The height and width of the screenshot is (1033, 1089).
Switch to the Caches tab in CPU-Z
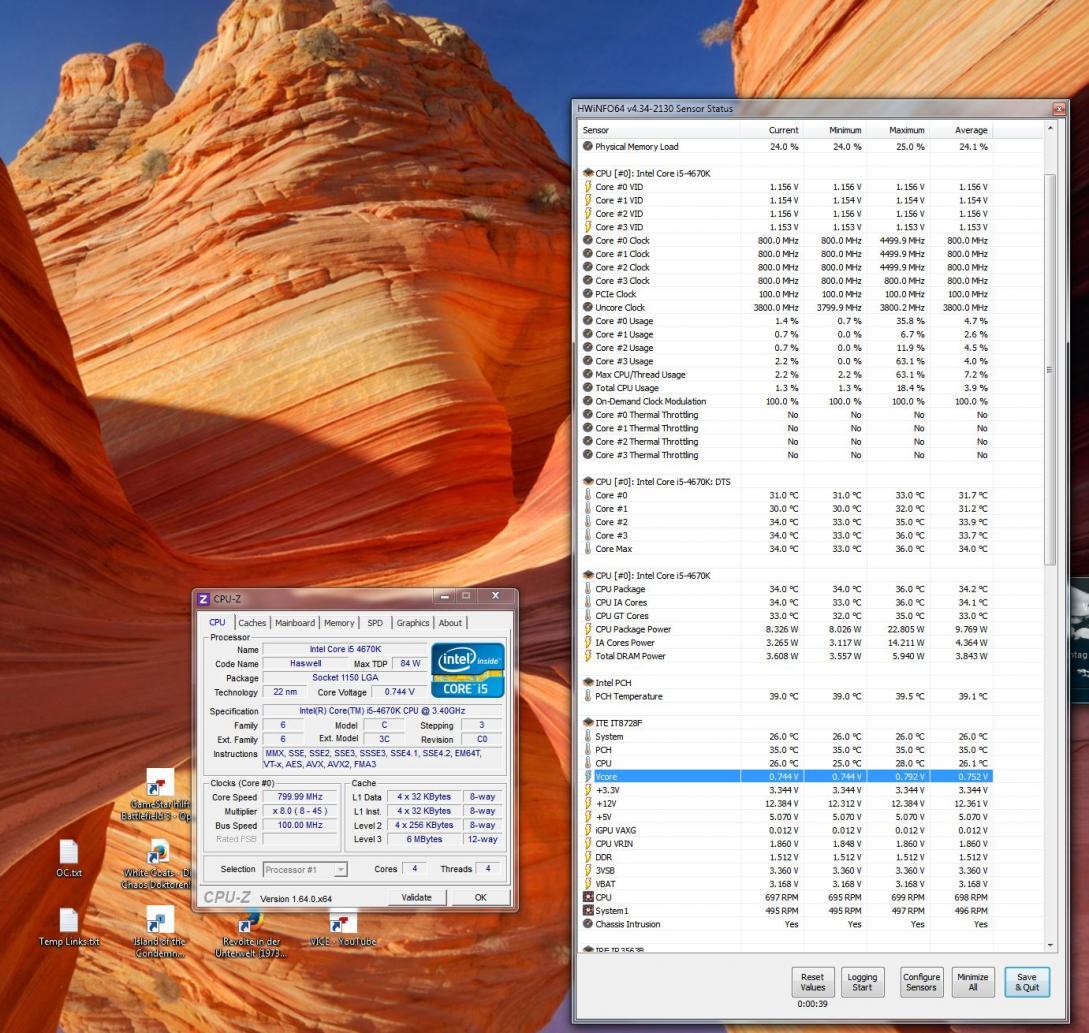(x=252, y=623)
